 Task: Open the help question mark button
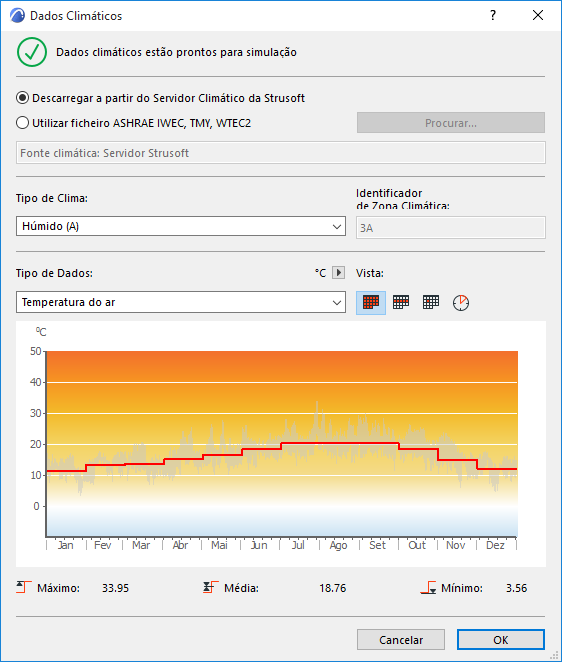click(x=493, y=15)
